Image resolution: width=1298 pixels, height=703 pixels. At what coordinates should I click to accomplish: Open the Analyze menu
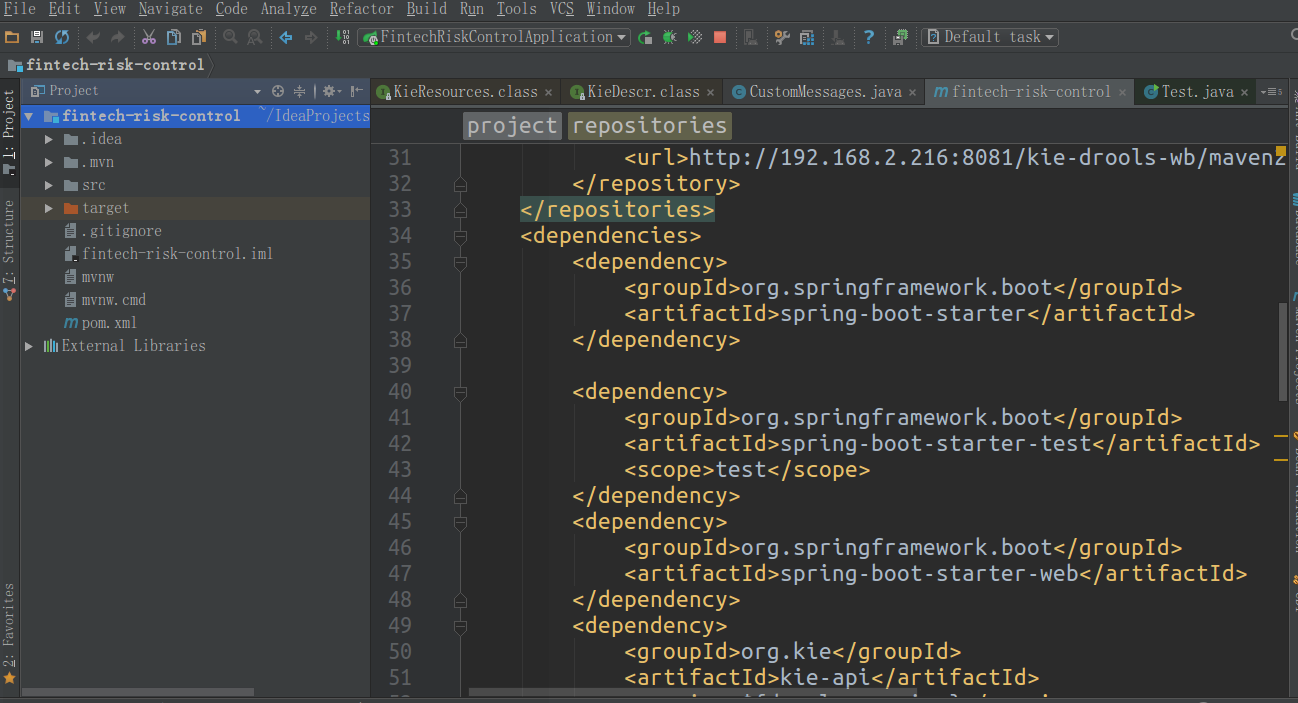289,9
